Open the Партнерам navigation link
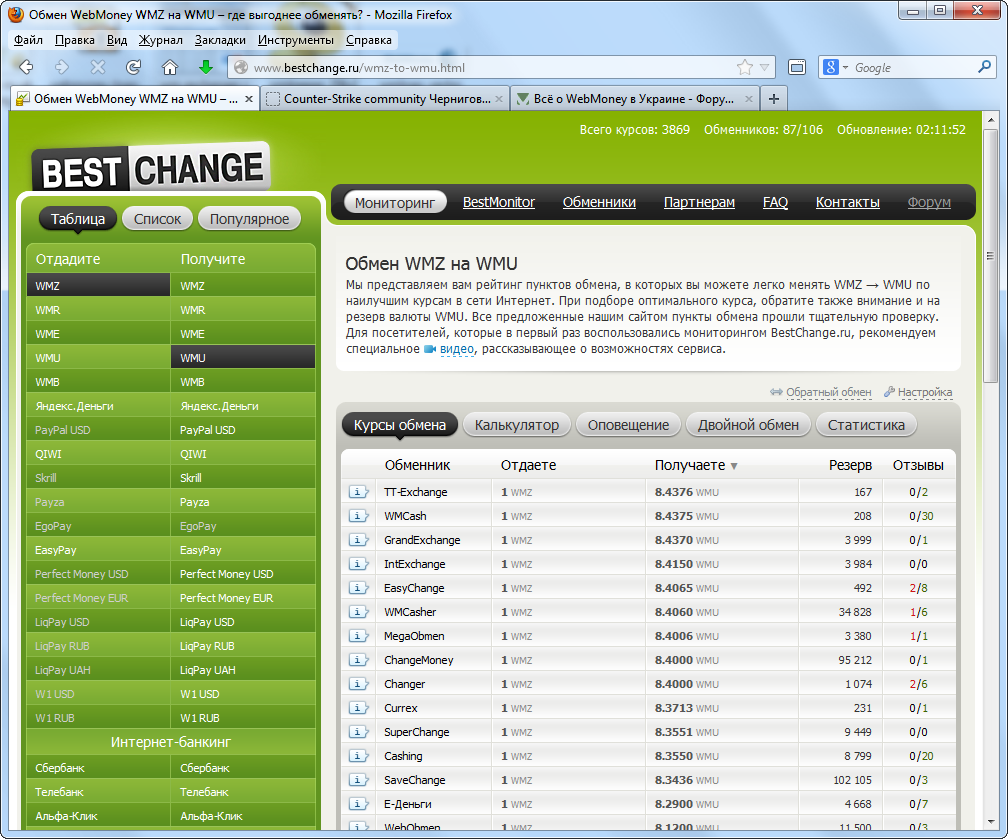The height and width of the screenshot is (839, 1008). tap(699, 203)
